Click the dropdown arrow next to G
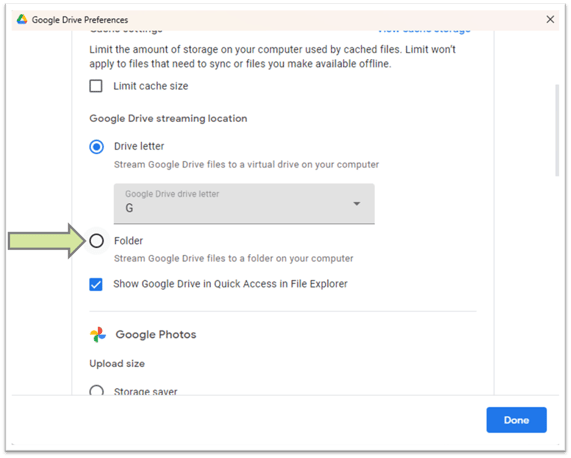This screenshot has height=458, width=571. point(357,204)
